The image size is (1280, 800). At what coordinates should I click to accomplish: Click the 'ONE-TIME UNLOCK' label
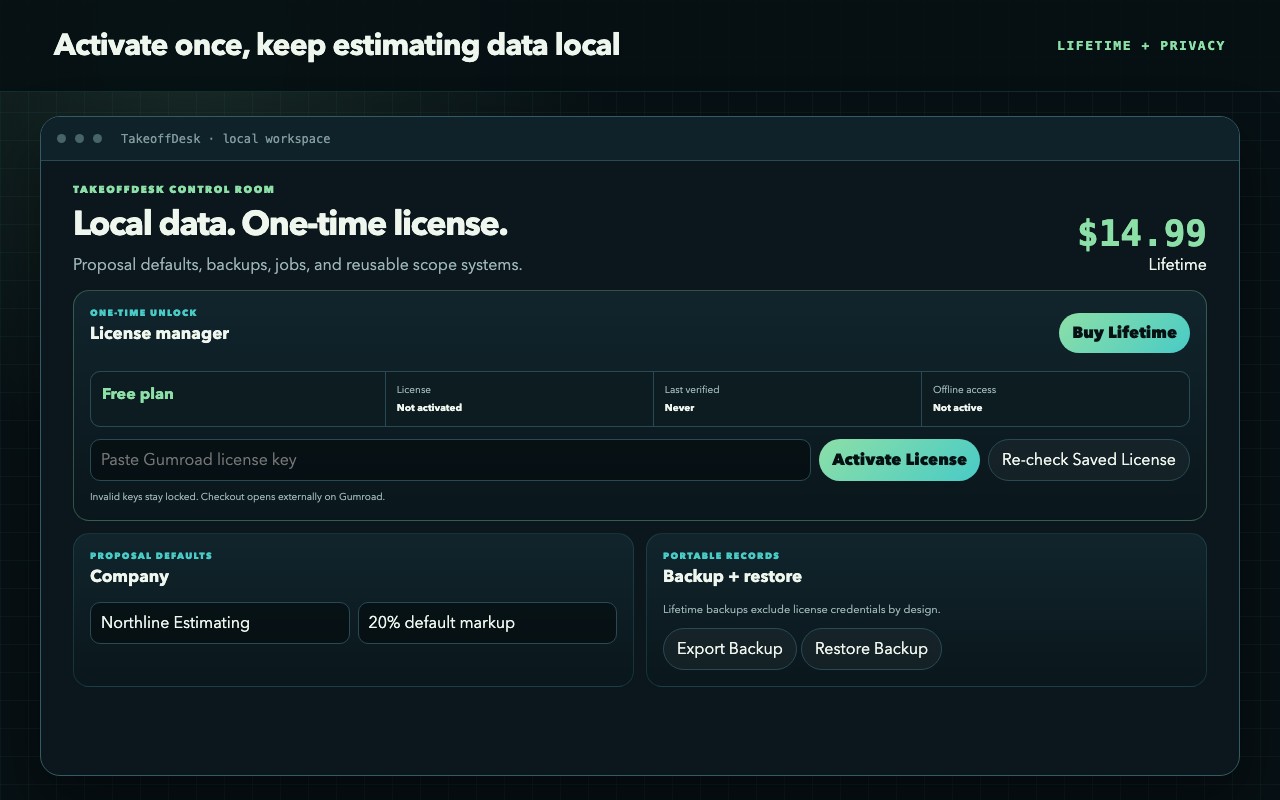pyautogui.click(x=143, y=313)
